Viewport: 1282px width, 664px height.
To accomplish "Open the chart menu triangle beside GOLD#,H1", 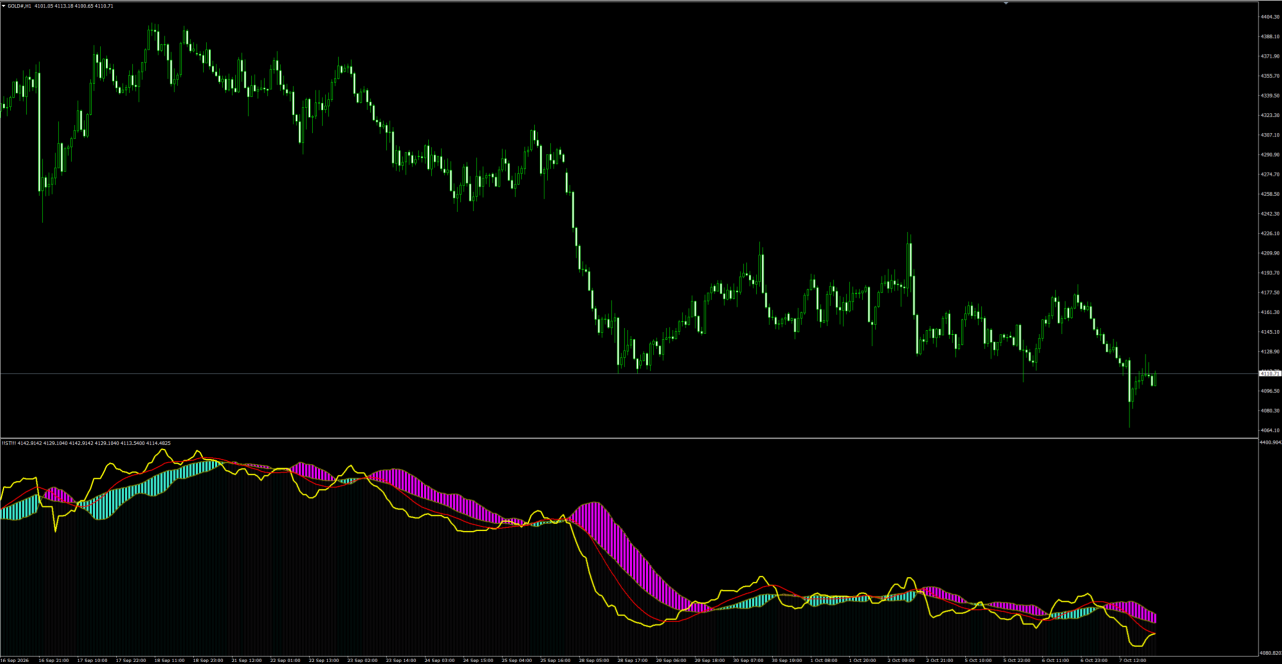I will coord(3,6).
